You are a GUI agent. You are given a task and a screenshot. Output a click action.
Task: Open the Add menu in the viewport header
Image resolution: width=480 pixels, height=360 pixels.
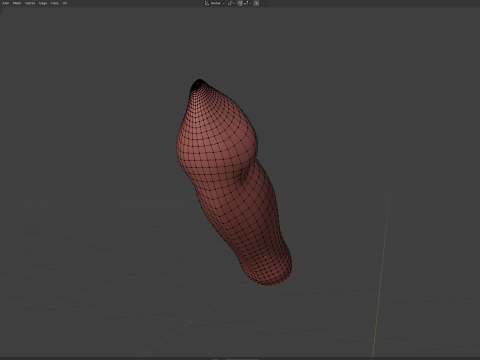(6, 3)
